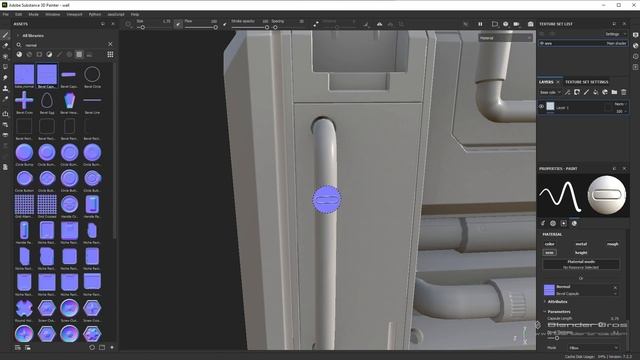Viewport: 640px width, 360px height.
Task: Select the Bevel Cross asset thumbnail
Action: click(24, 102)
